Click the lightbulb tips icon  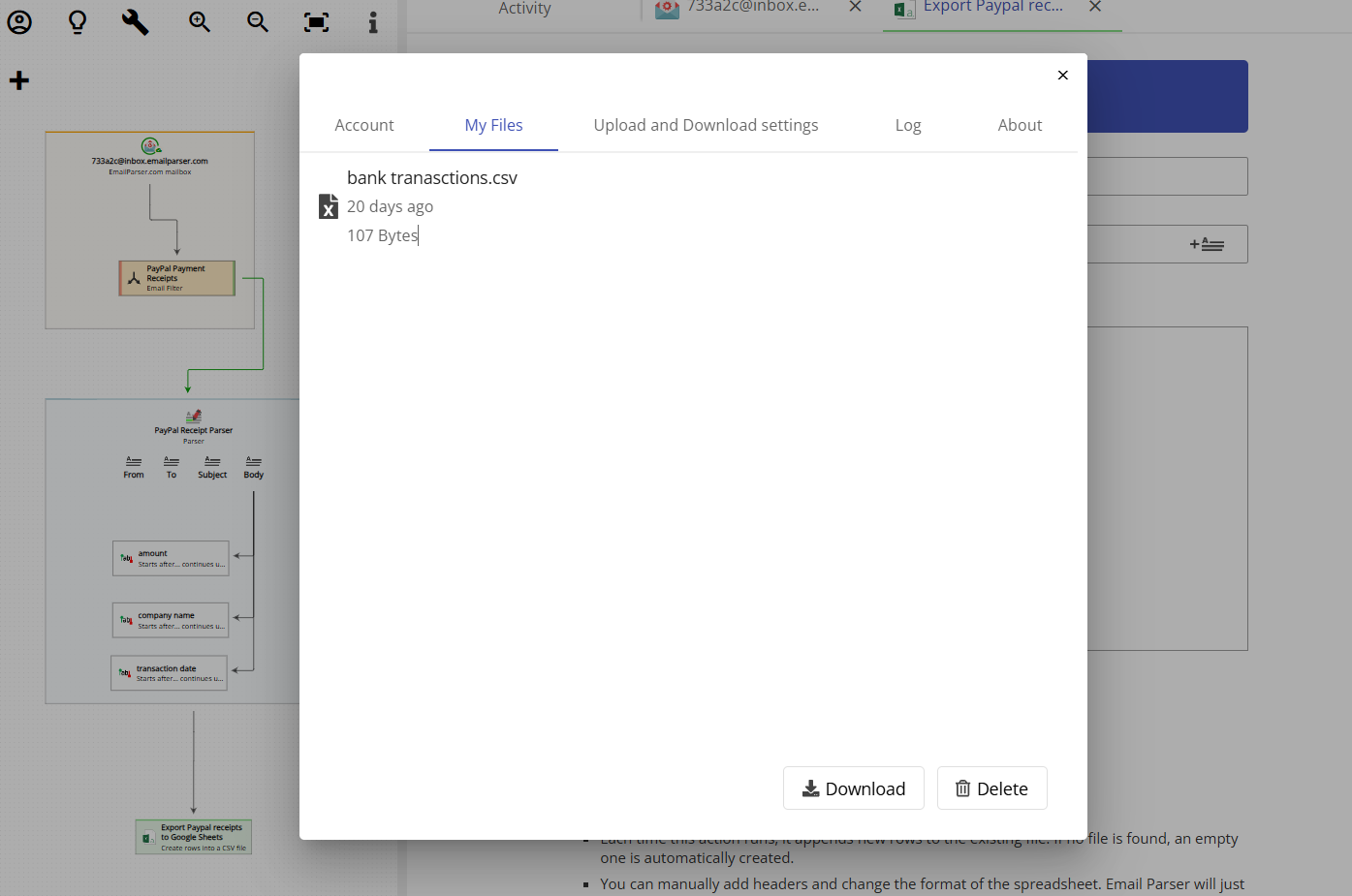point(77,21)
